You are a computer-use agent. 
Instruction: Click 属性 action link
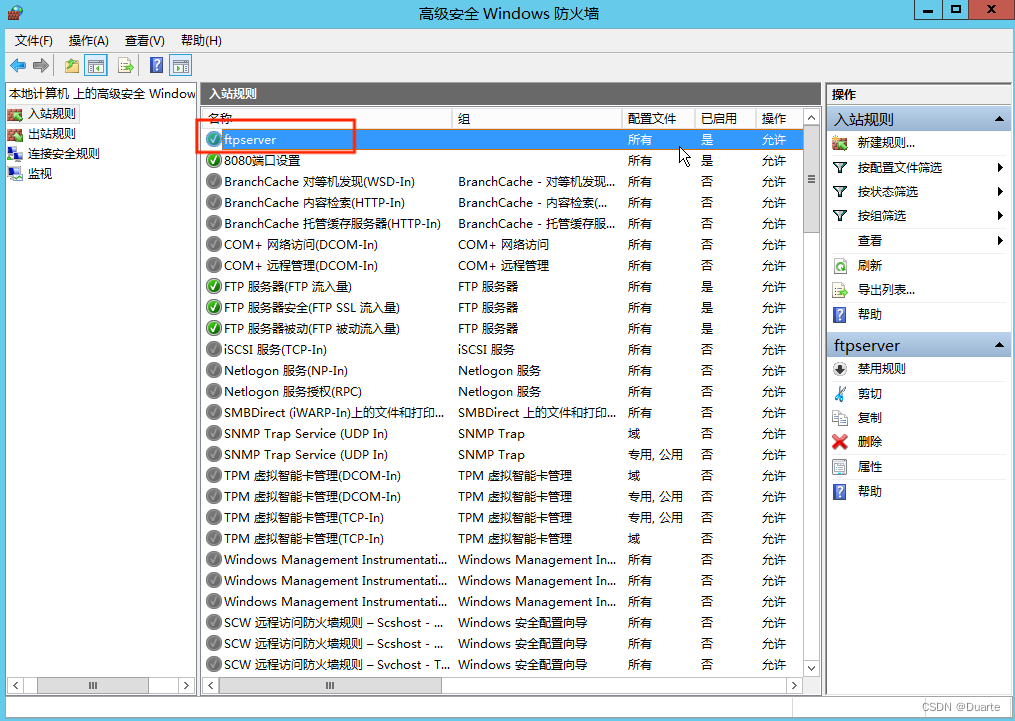click(869, 467)
